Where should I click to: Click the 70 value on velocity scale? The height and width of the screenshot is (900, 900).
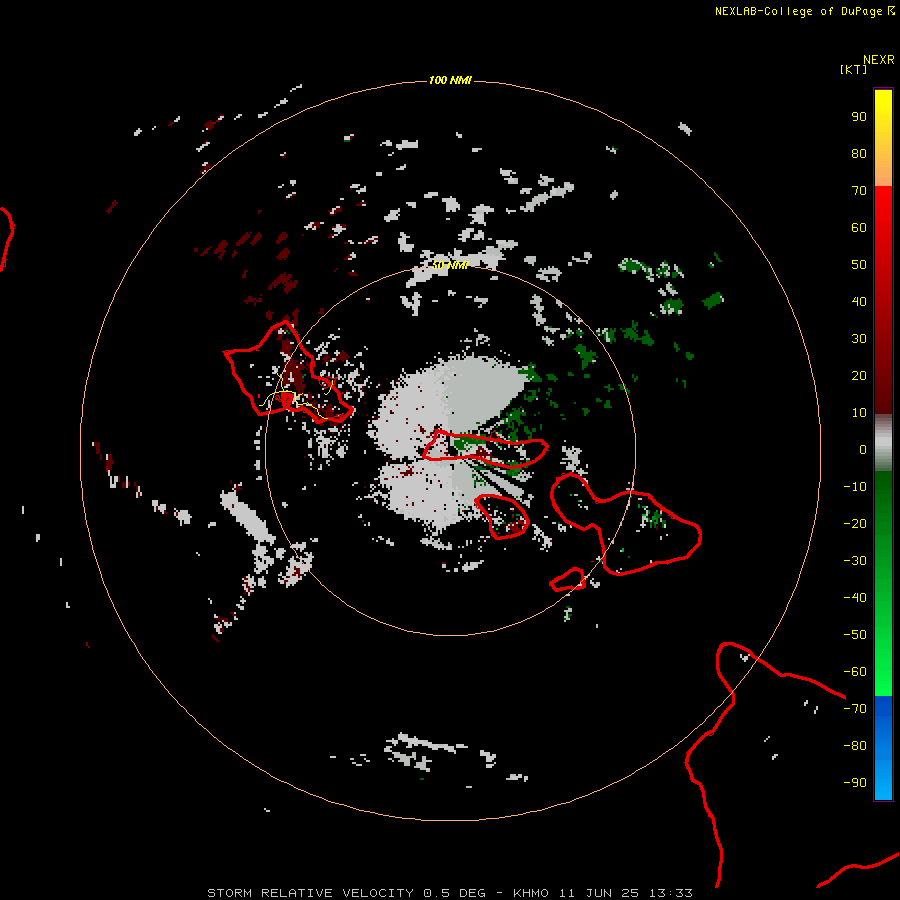tap(859, 191)
